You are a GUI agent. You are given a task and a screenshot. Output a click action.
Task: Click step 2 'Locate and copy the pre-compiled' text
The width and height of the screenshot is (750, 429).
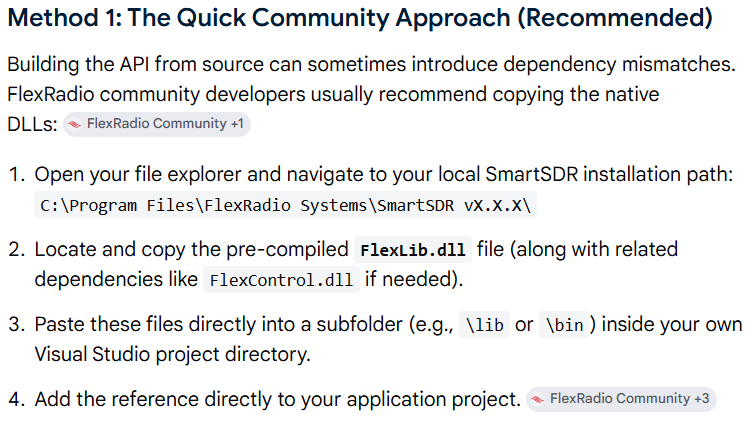[191, 250]
